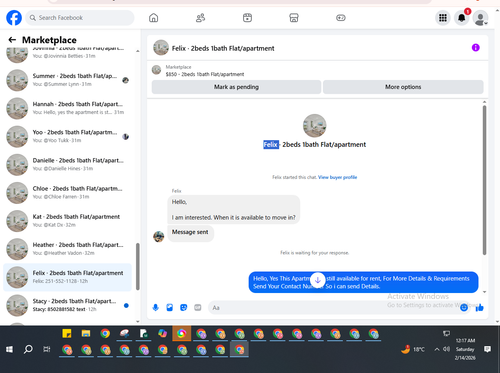Image resolution: width=500 pixels, height=373 pixels.
Task: Open the Danielle conversation
Action: coord(68,165)
